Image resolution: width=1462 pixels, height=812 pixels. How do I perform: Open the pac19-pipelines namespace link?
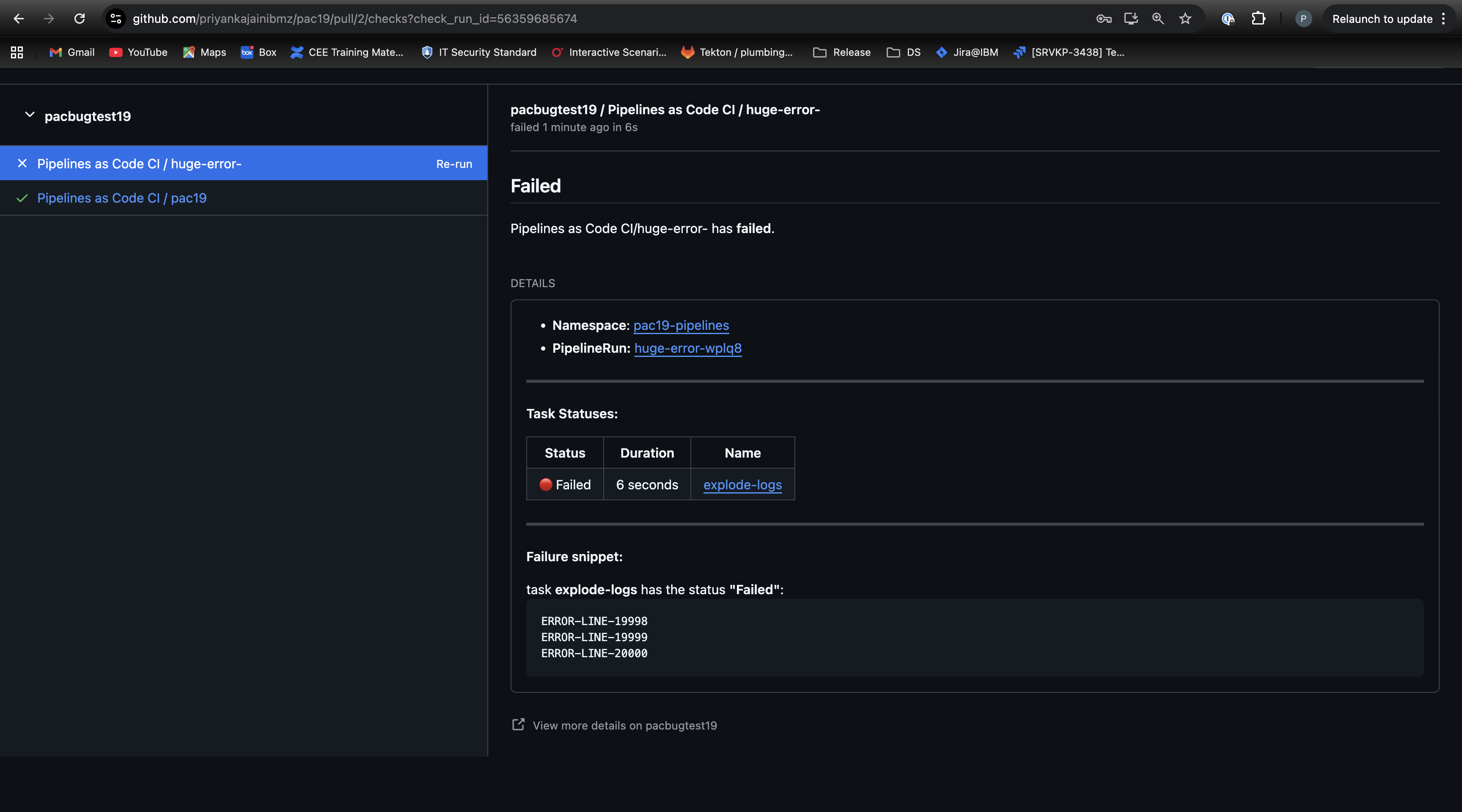coord(681,325)
